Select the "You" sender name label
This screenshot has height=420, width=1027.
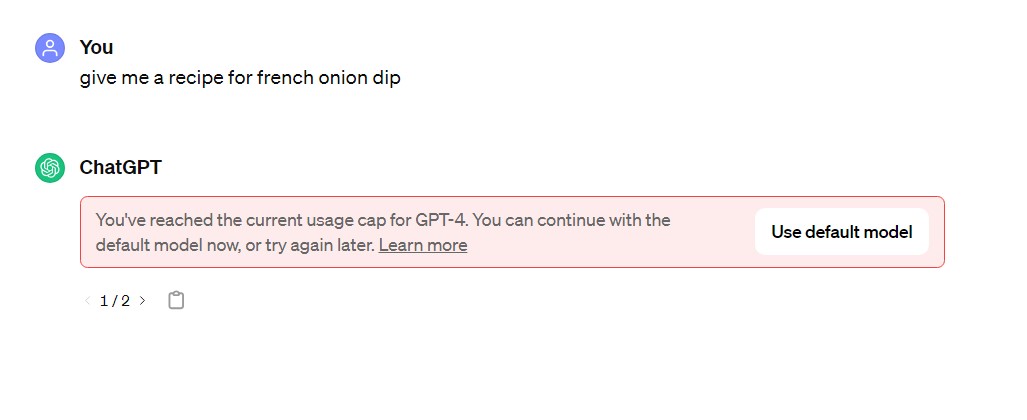[96, 47]
